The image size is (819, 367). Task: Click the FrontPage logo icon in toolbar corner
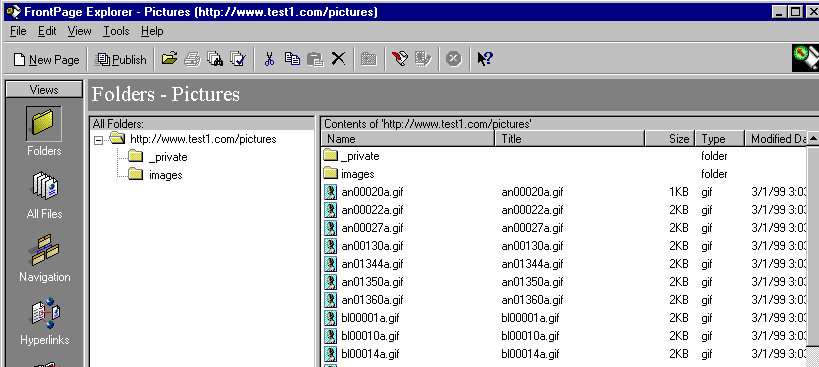tap(805, 57)
